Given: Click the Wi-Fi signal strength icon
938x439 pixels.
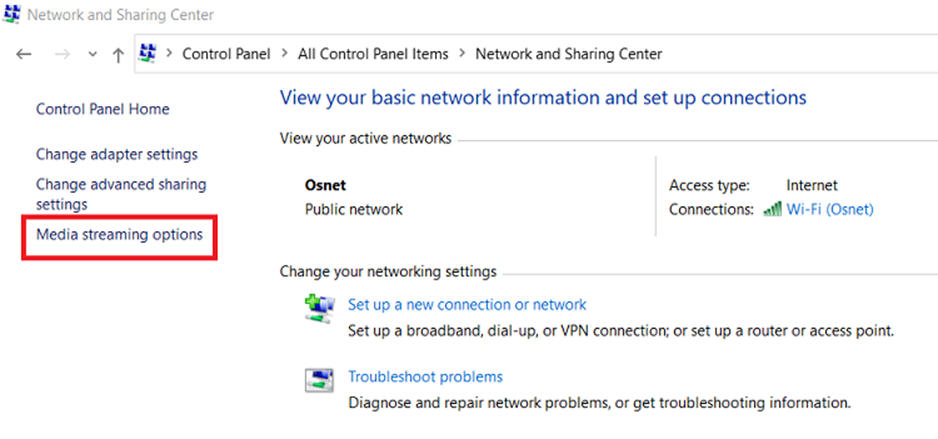Looking at the screenshot, I should [x=772, y=209].
